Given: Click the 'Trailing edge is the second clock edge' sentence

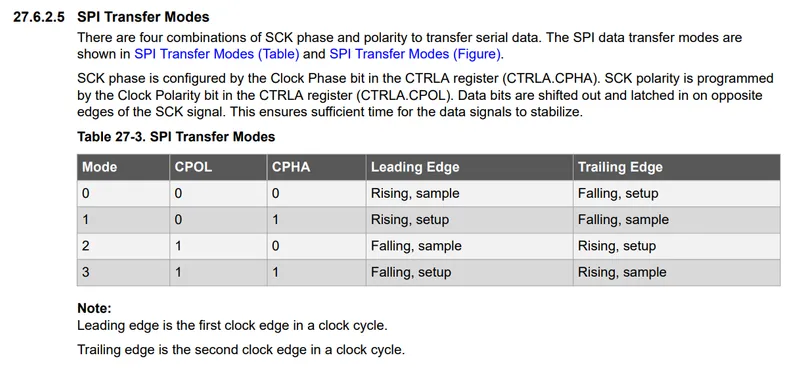Looking at the screenshot, I should tap(241, 350).
